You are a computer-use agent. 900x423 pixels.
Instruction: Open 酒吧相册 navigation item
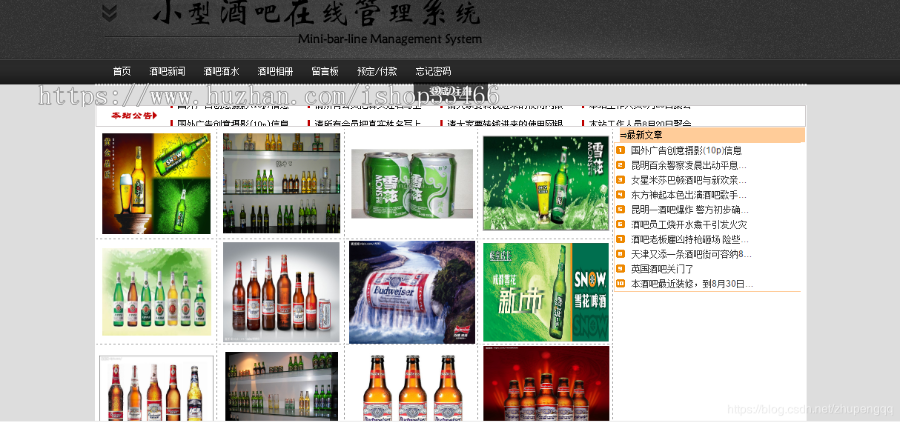tap(275, 72)
